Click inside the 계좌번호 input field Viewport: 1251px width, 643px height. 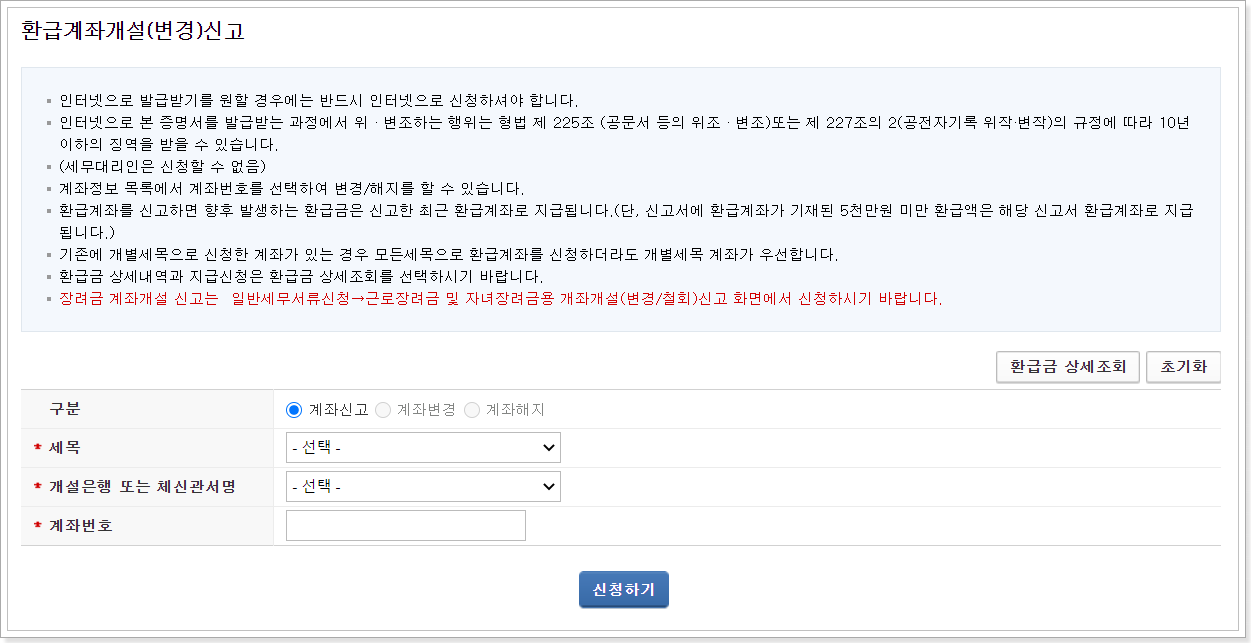coord(405,524)
